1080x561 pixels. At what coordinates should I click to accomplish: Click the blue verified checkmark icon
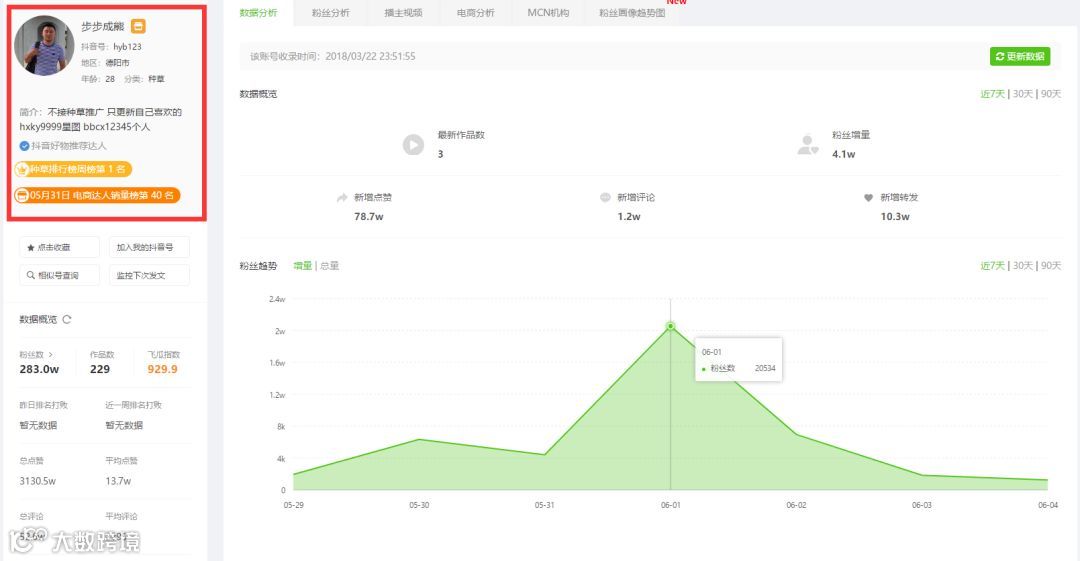click(x=24, y=146)
